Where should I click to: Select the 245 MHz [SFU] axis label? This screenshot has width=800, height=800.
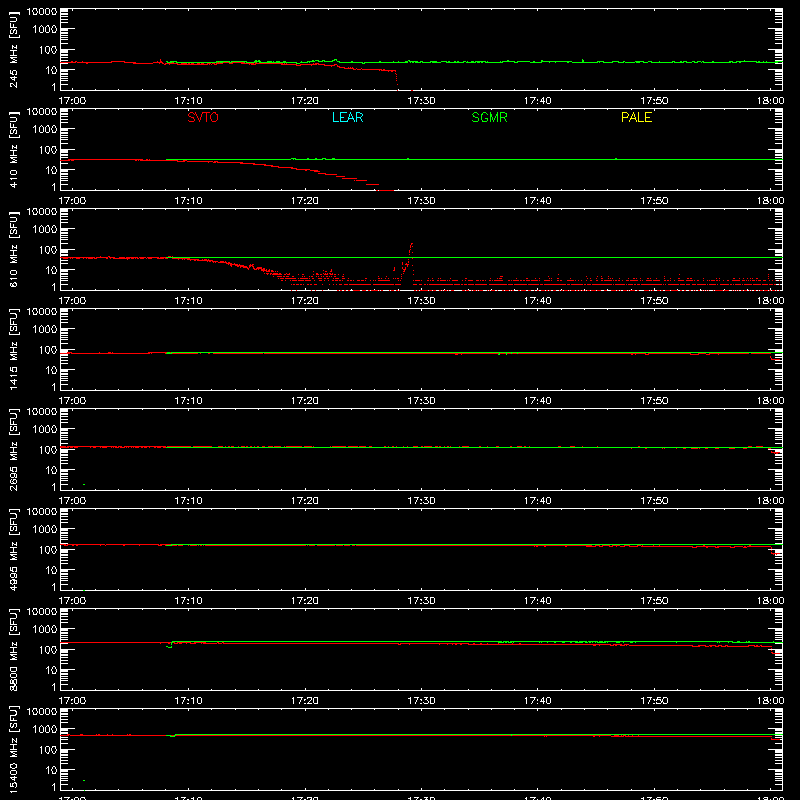13,49
